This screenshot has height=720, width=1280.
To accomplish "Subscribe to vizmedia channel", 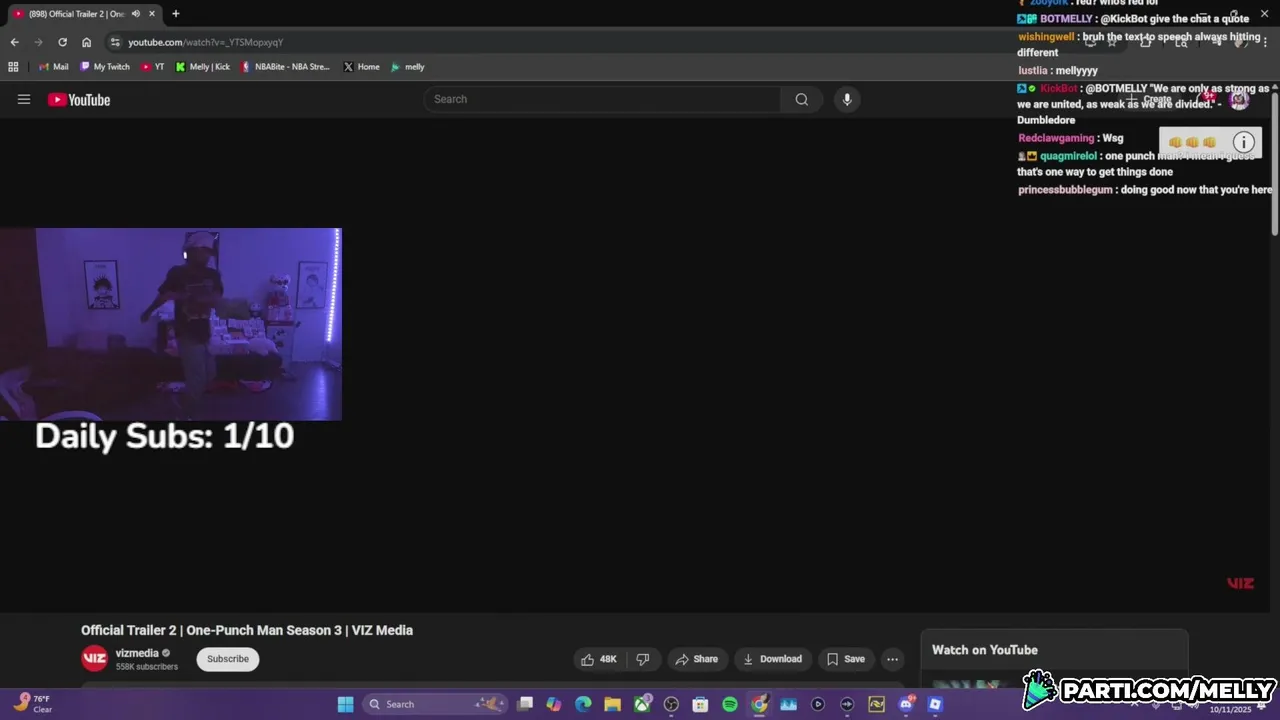I will click(228, 659).
